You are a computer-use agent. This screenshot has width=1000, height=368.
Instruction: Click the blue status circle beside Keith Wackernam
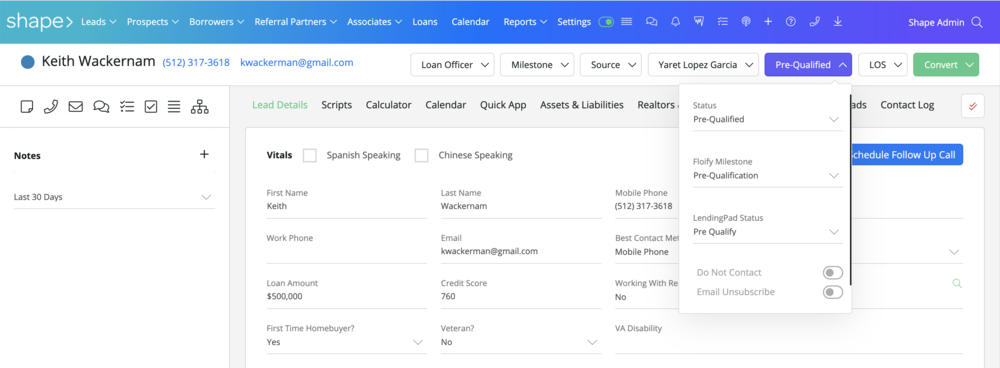tap(27, 63)
